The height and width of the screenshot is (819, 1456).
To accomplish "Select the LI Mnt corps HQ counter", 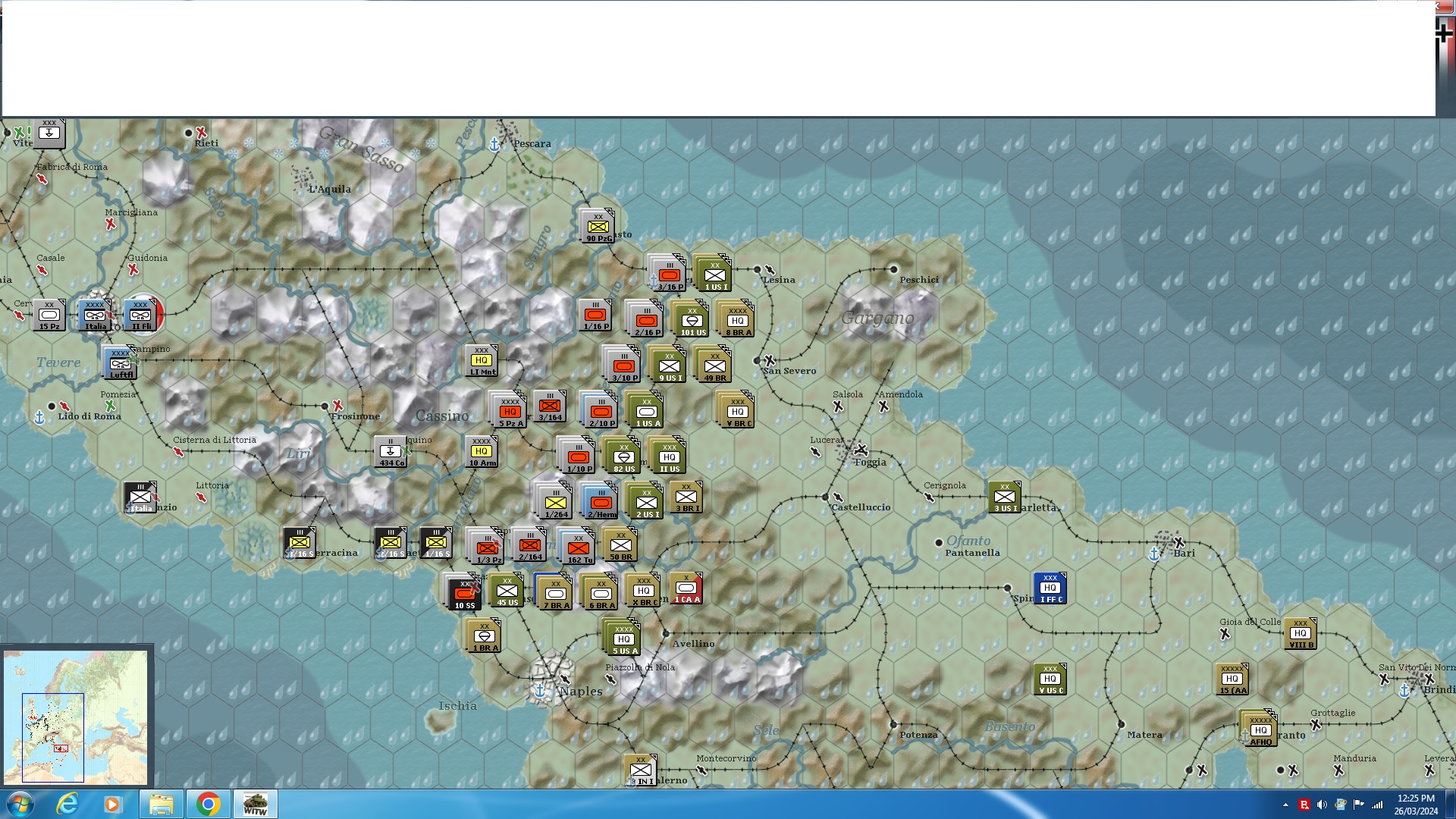I will (x=482, y=360).
